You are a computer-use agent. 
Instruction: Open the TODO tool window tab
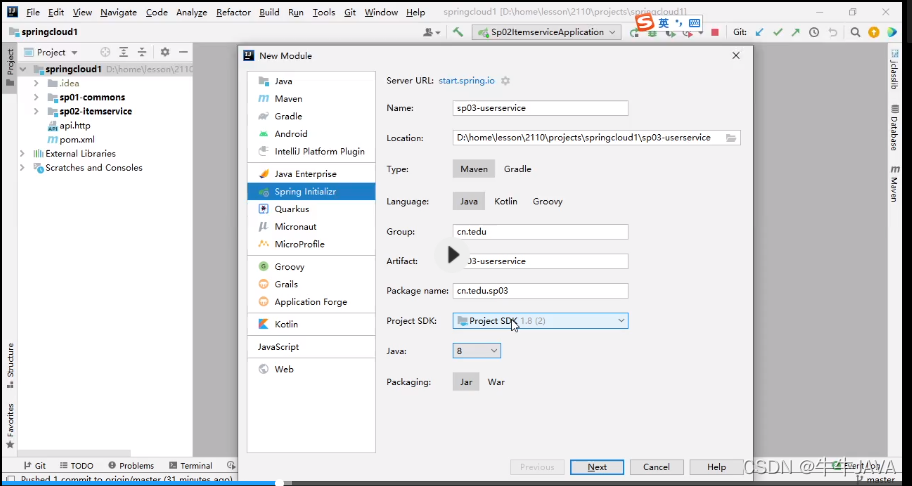76,466
